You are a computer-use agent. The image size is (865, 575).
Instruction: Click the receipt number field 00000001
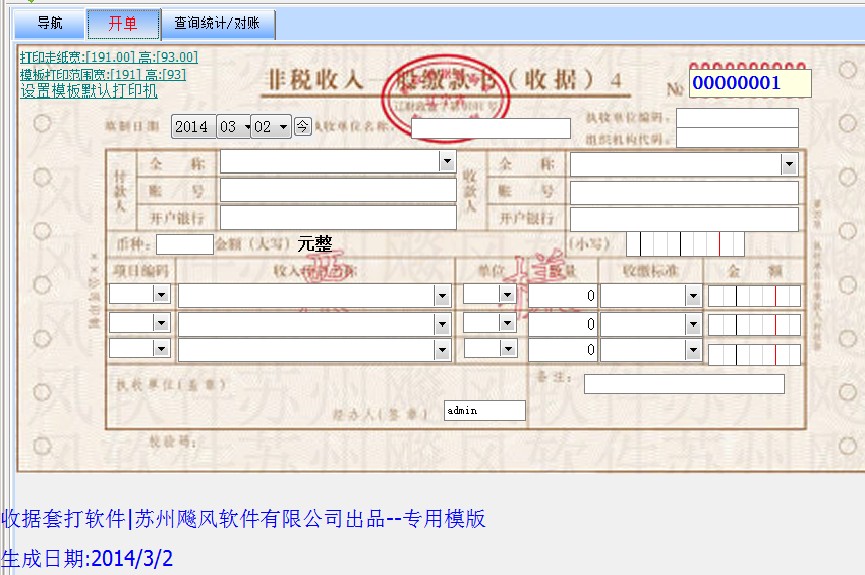[x=749, y=83]
